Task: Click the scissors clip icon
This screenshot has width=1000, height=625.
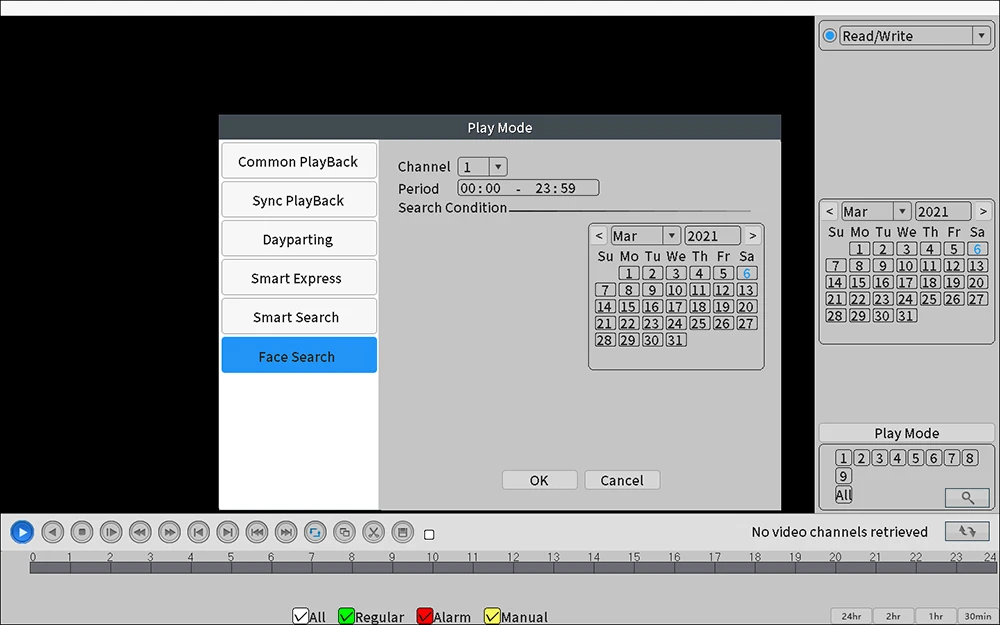Action: [x=374, y=532]
